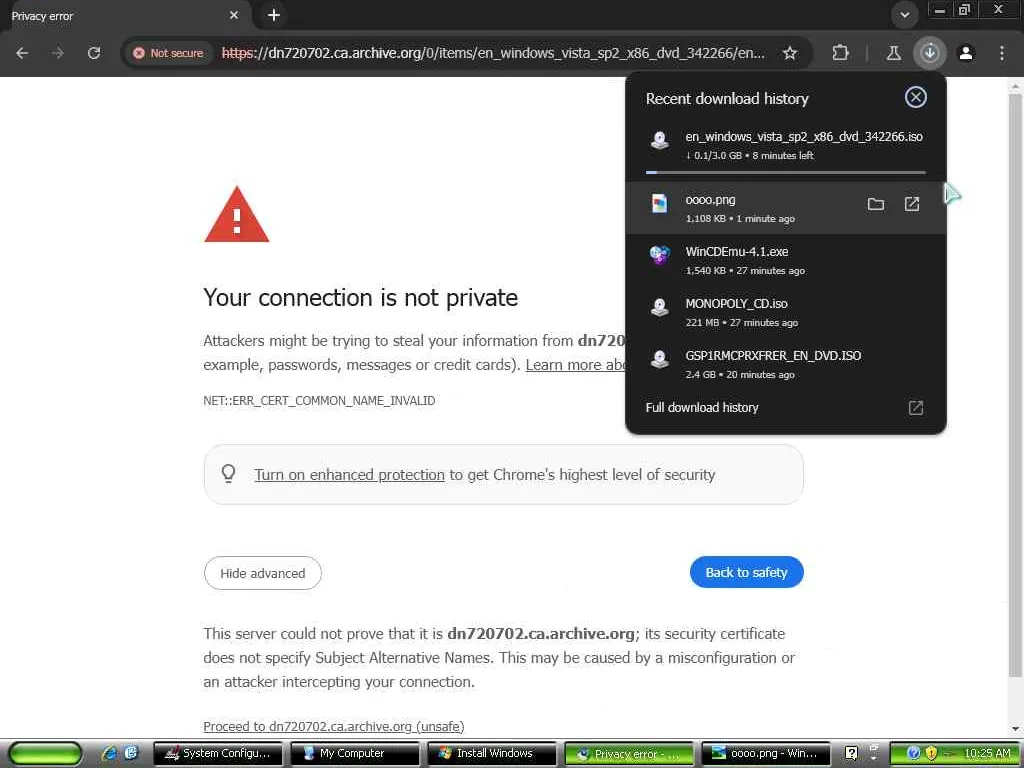Show oooo.png in folder

point(876,204)
